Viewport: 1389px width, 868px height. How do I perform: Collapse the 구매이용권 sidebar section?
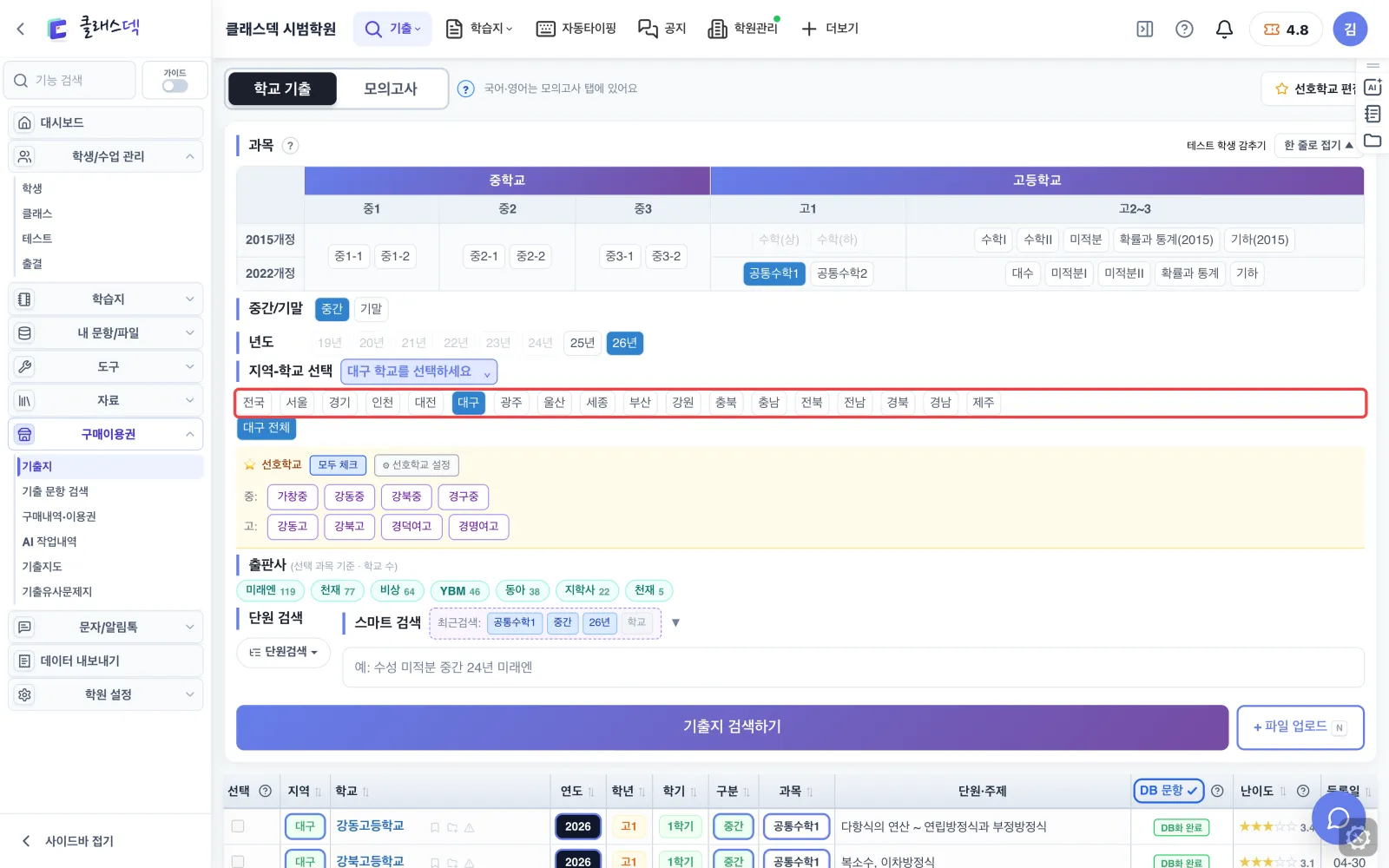click(x=106, y=434)
